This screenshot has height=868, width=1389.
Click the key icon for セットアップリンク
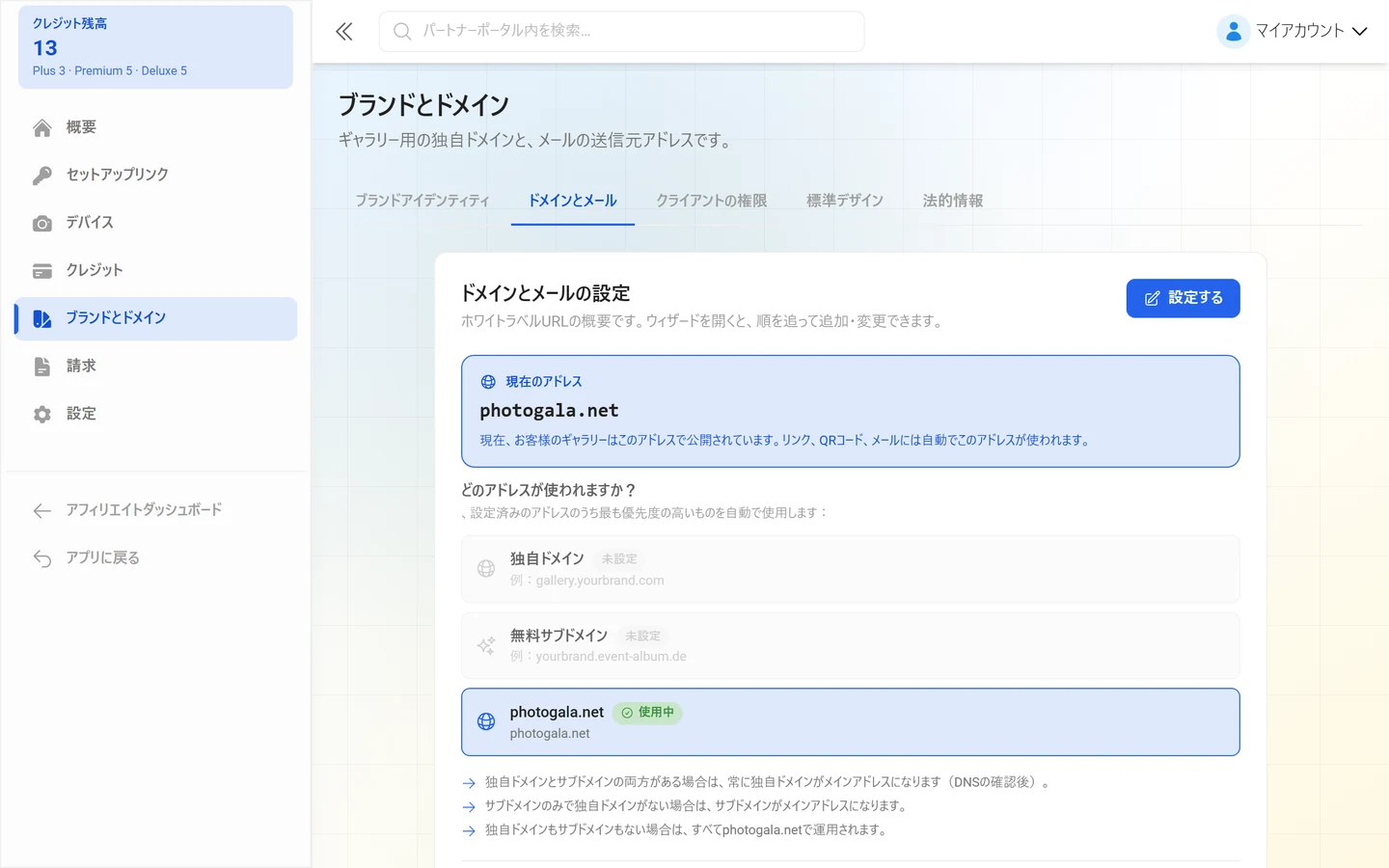(x=42, y=176)
